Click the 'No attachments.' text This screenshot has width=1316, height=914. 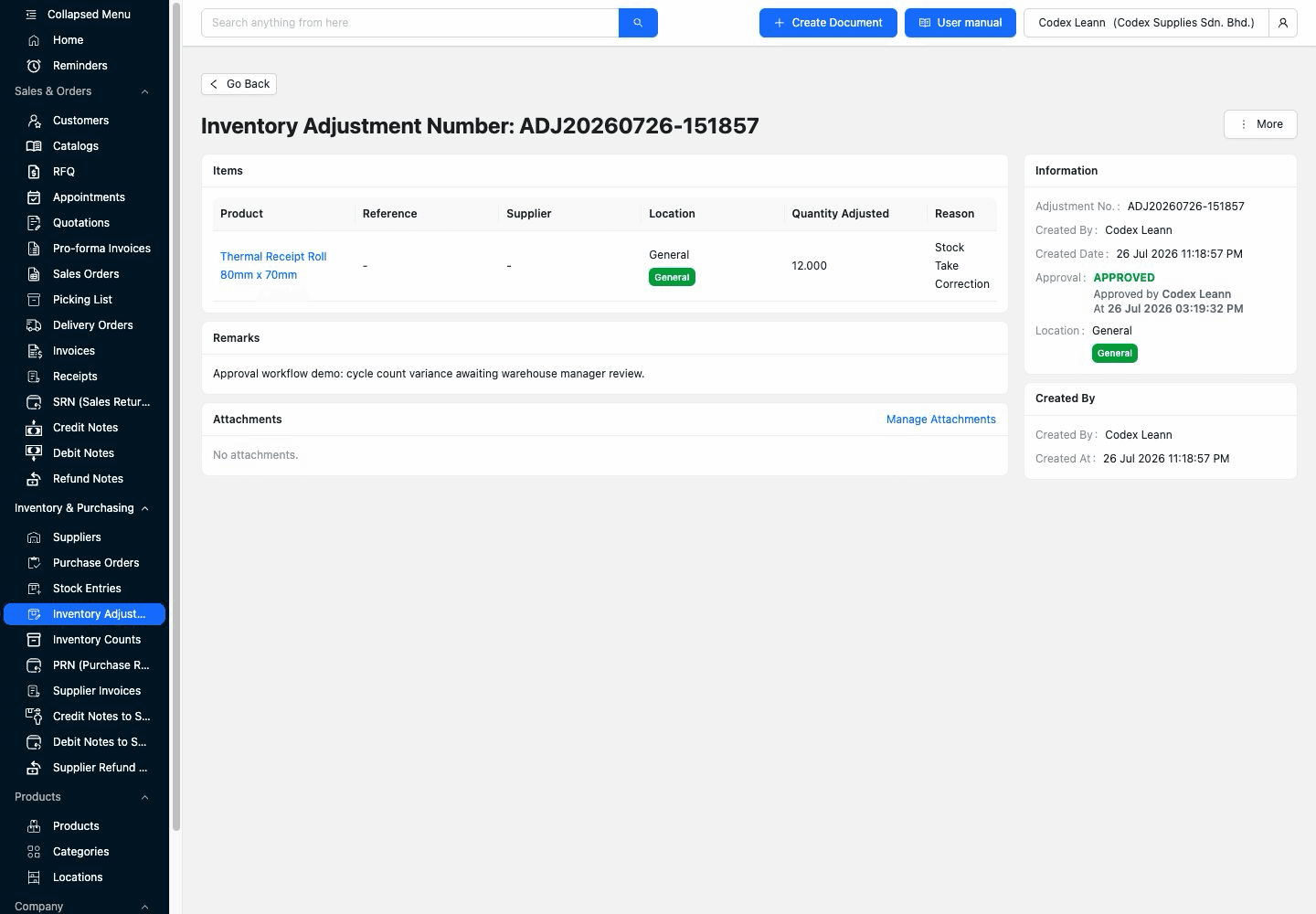point(255,455)
